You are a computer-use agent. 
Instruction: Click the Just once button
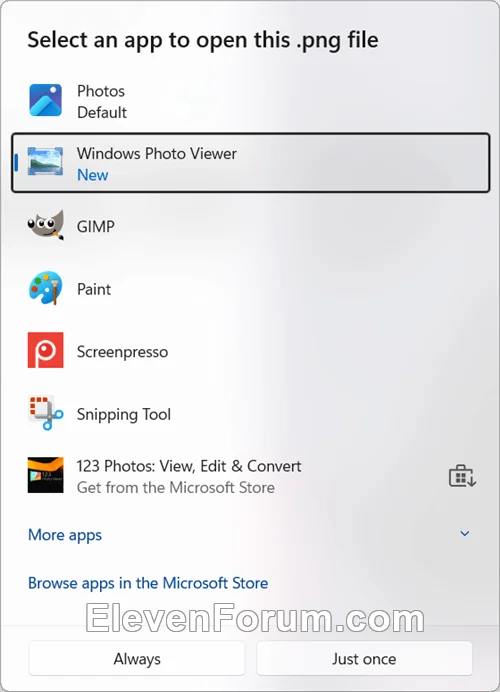pyautogui.click(x=364, y=659)
